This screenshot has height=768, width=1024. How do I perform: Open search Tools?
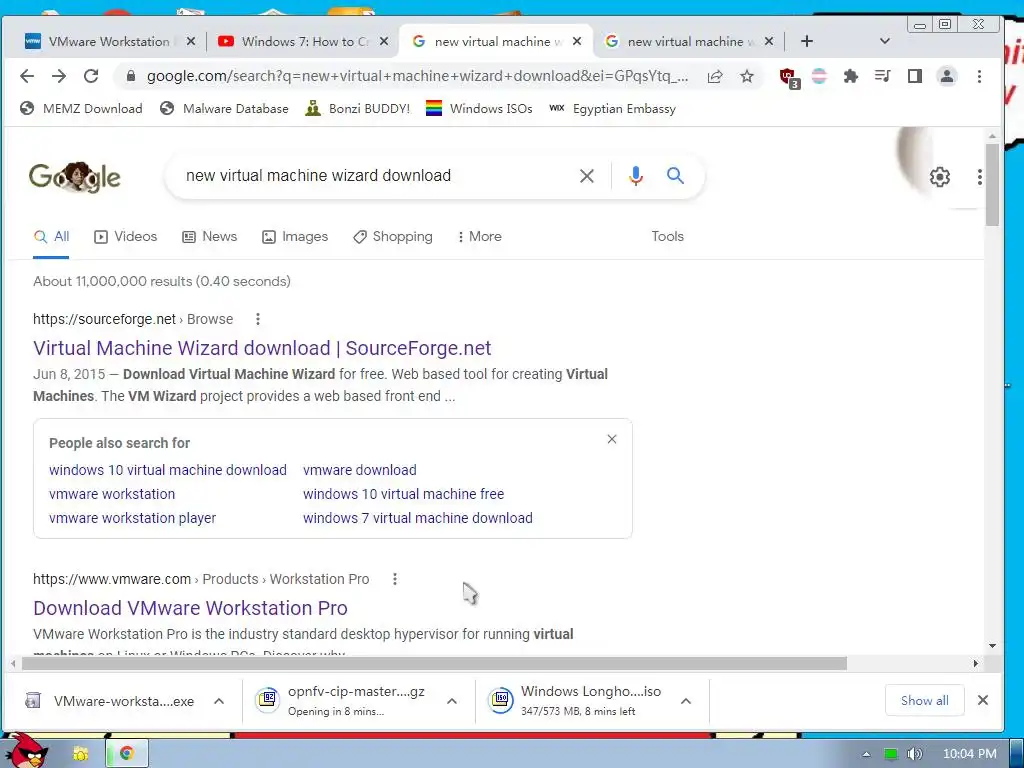pyautogui.click(x=667, y=236)
